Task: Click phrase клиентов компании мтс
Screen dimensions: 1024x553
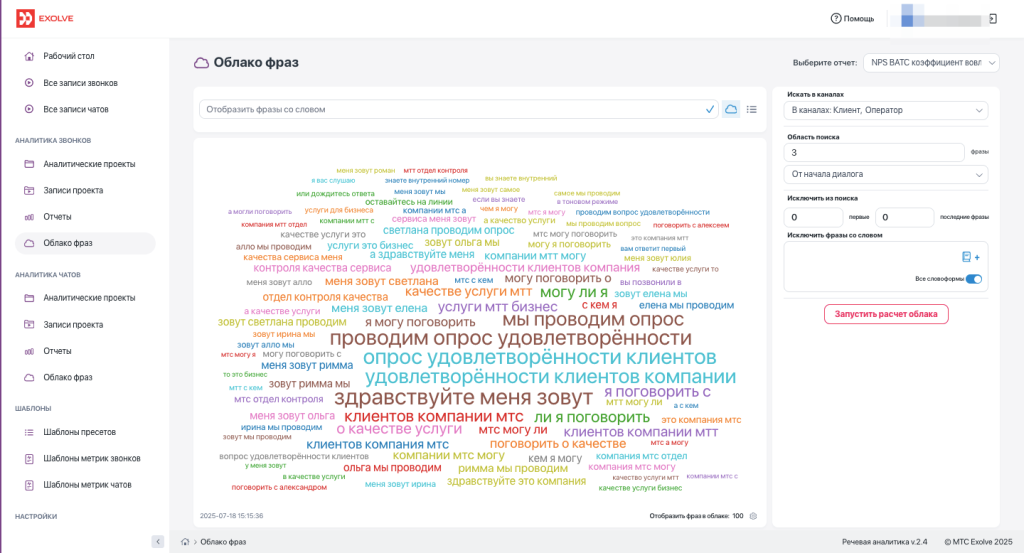Action: coord(434,417)
